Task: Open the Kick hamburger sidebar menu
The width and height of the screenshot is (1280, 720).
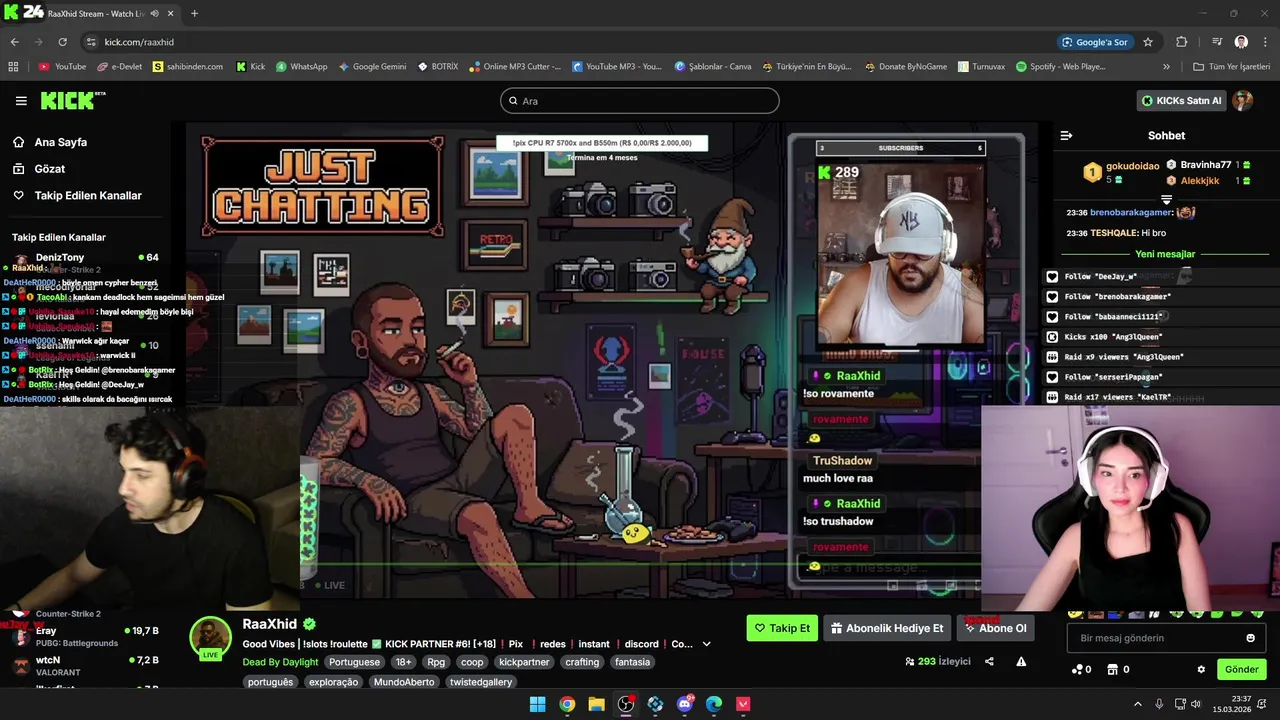Action: point(21,101)
